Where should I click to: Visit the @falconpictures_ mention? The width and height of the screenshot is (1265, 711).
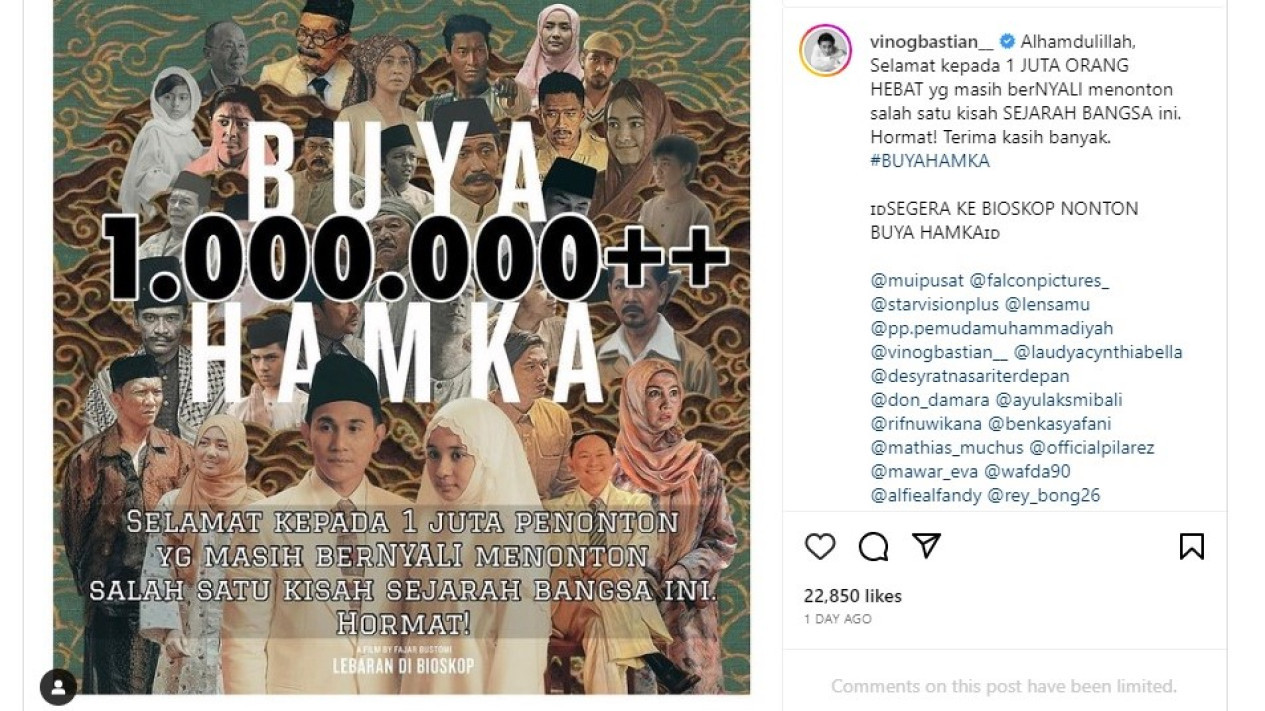1039,281
